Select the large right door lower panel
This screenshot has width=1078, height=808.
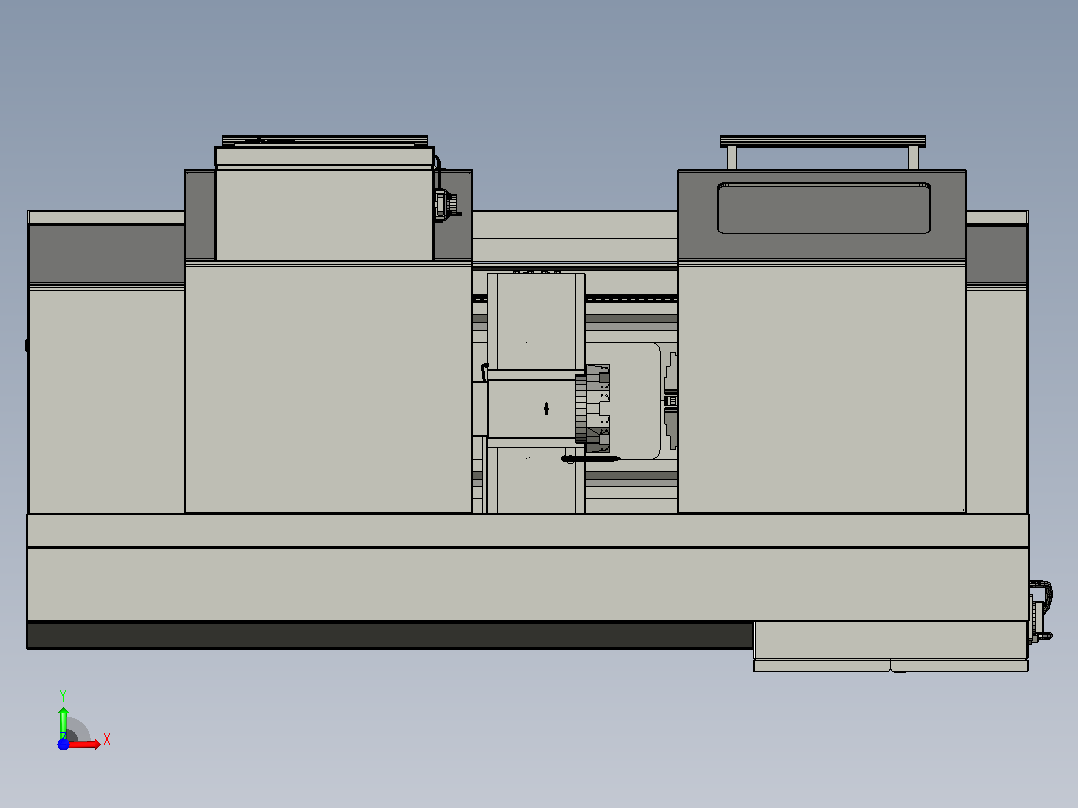click(822, 389)
